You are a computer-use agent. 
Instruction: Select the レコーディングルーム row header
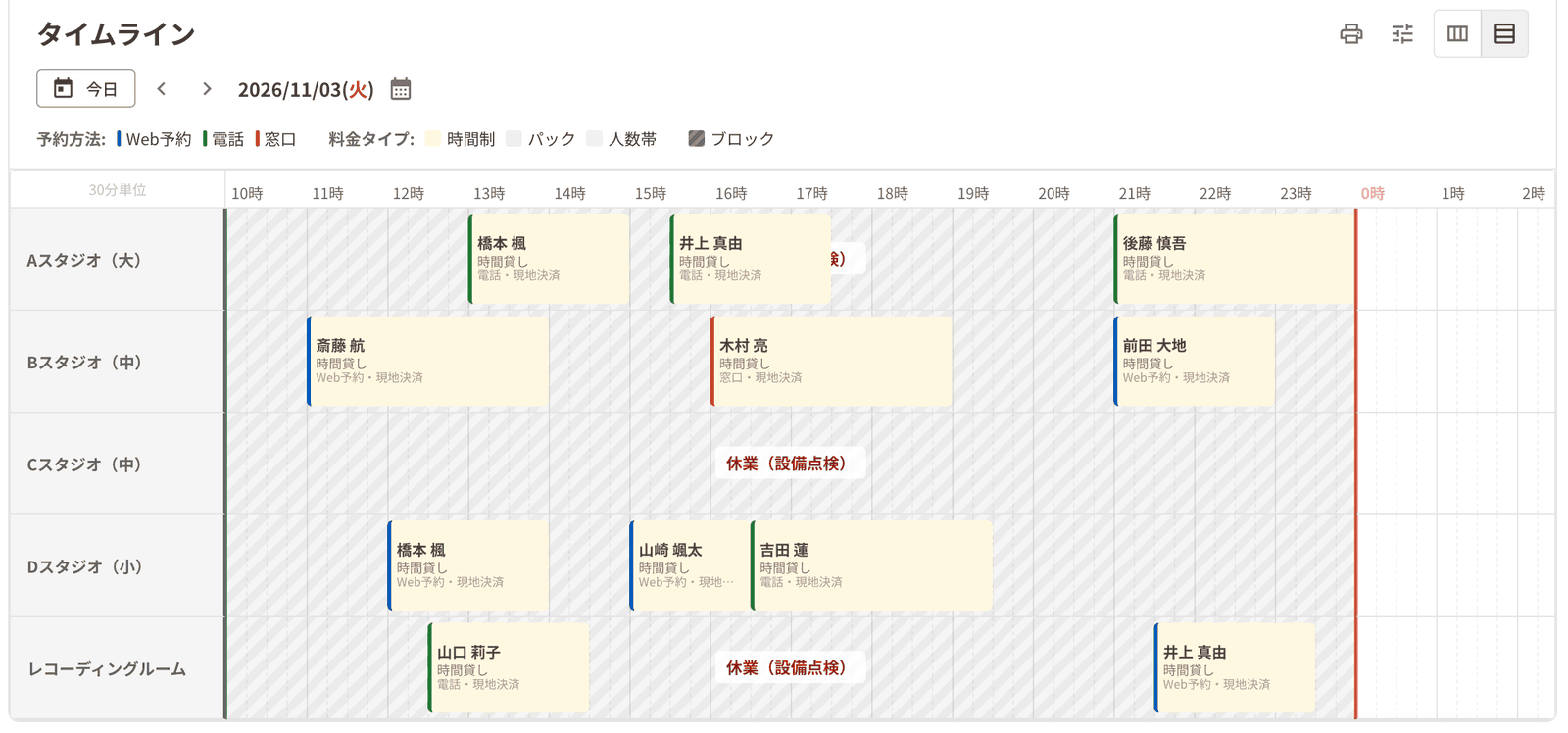pyautogui.click(x=118, y=668)
